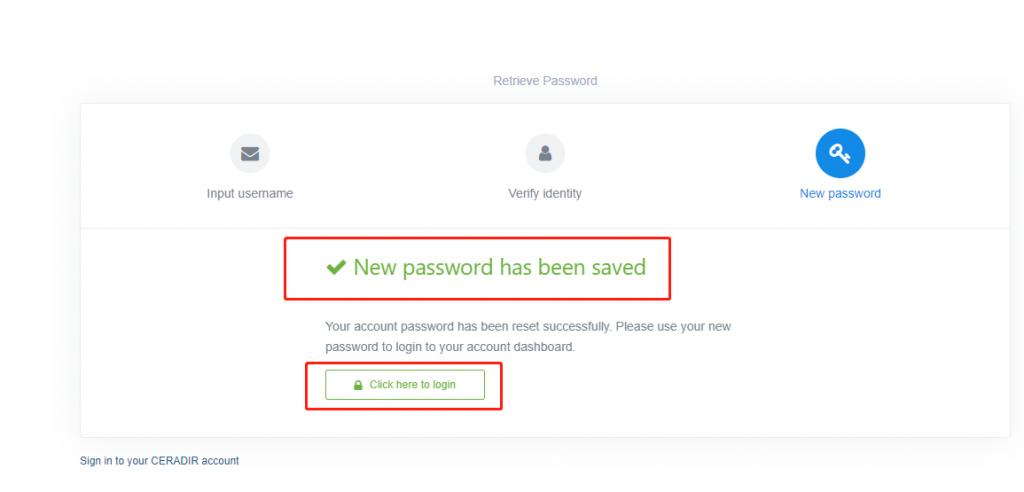Image resolution: width=1024 pixels, height=492 pixels.
Task: Click the text line mentioning account dashboard
Action: coord(450,347)
